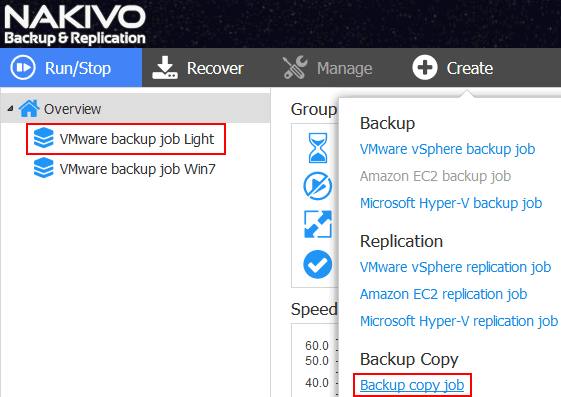This screenshot has height=397, width=561.
Task: Click the blue checkmark circle icon
Action: (x=318, y=264)
